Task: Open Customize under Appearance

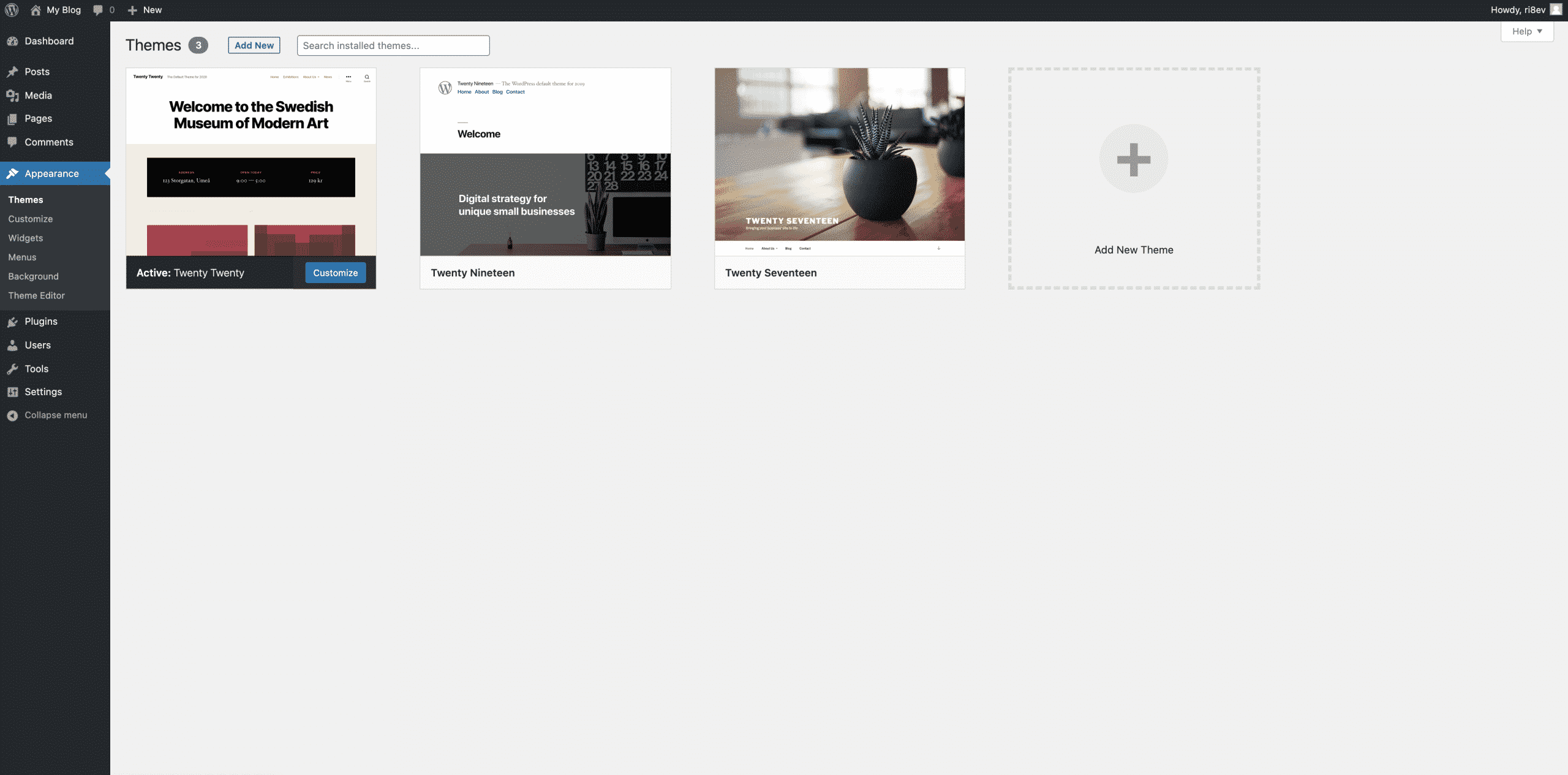Action: click(x=31, y=219)
